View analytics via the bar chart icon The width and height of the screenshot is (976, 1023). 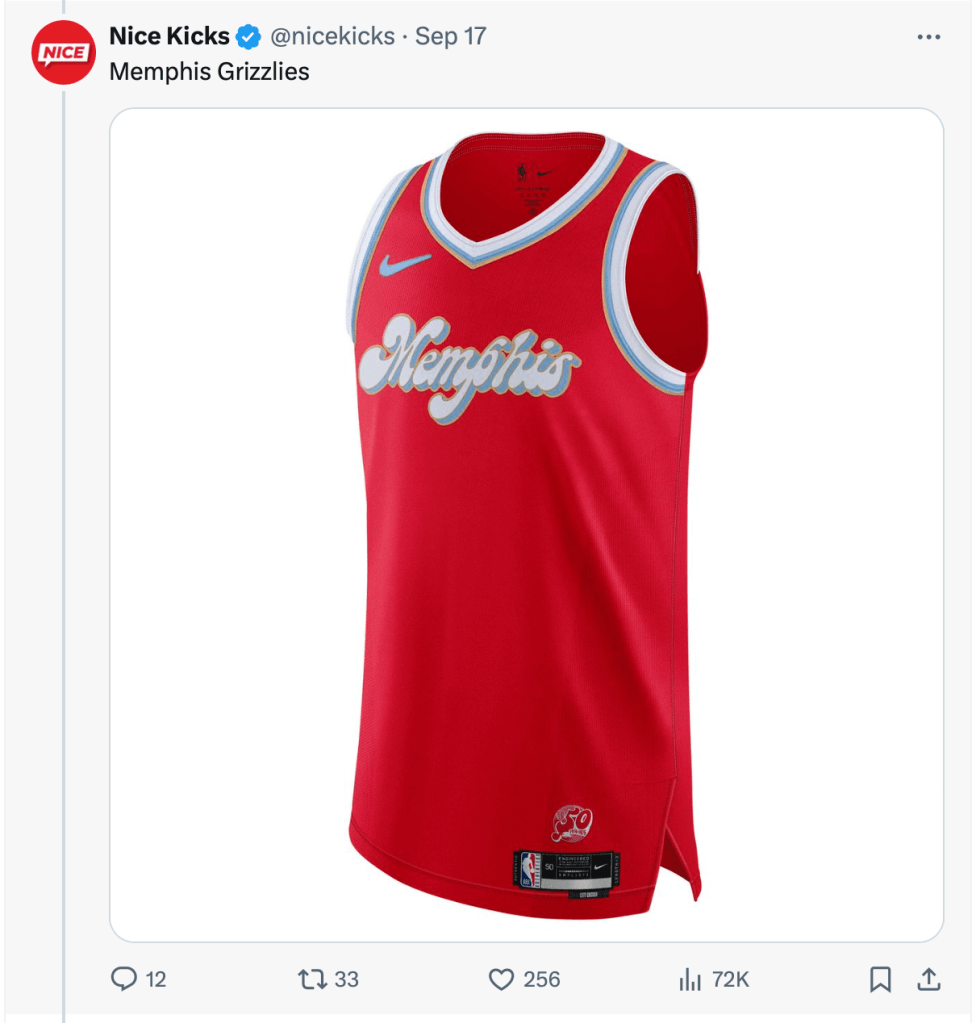click(690, 979)
